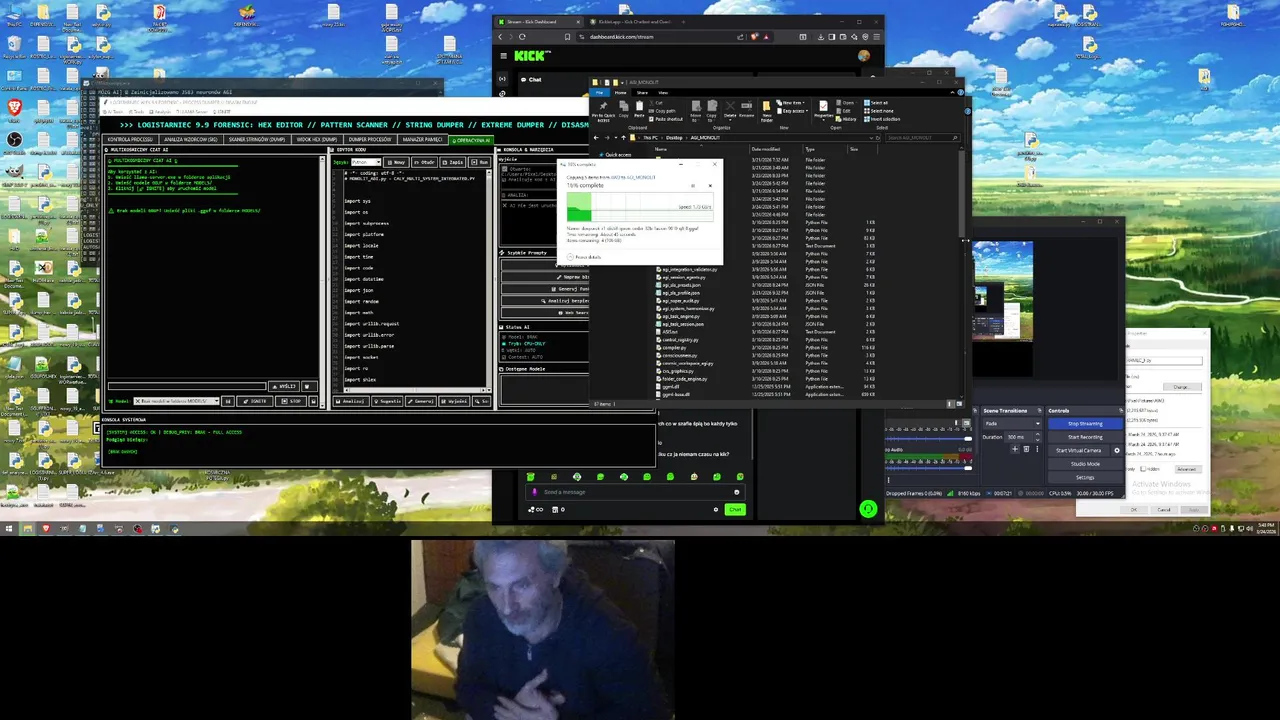Open WIDOK HEX (DUMP) tab
Screen dimensions: 1280x720
pos(316,140)
